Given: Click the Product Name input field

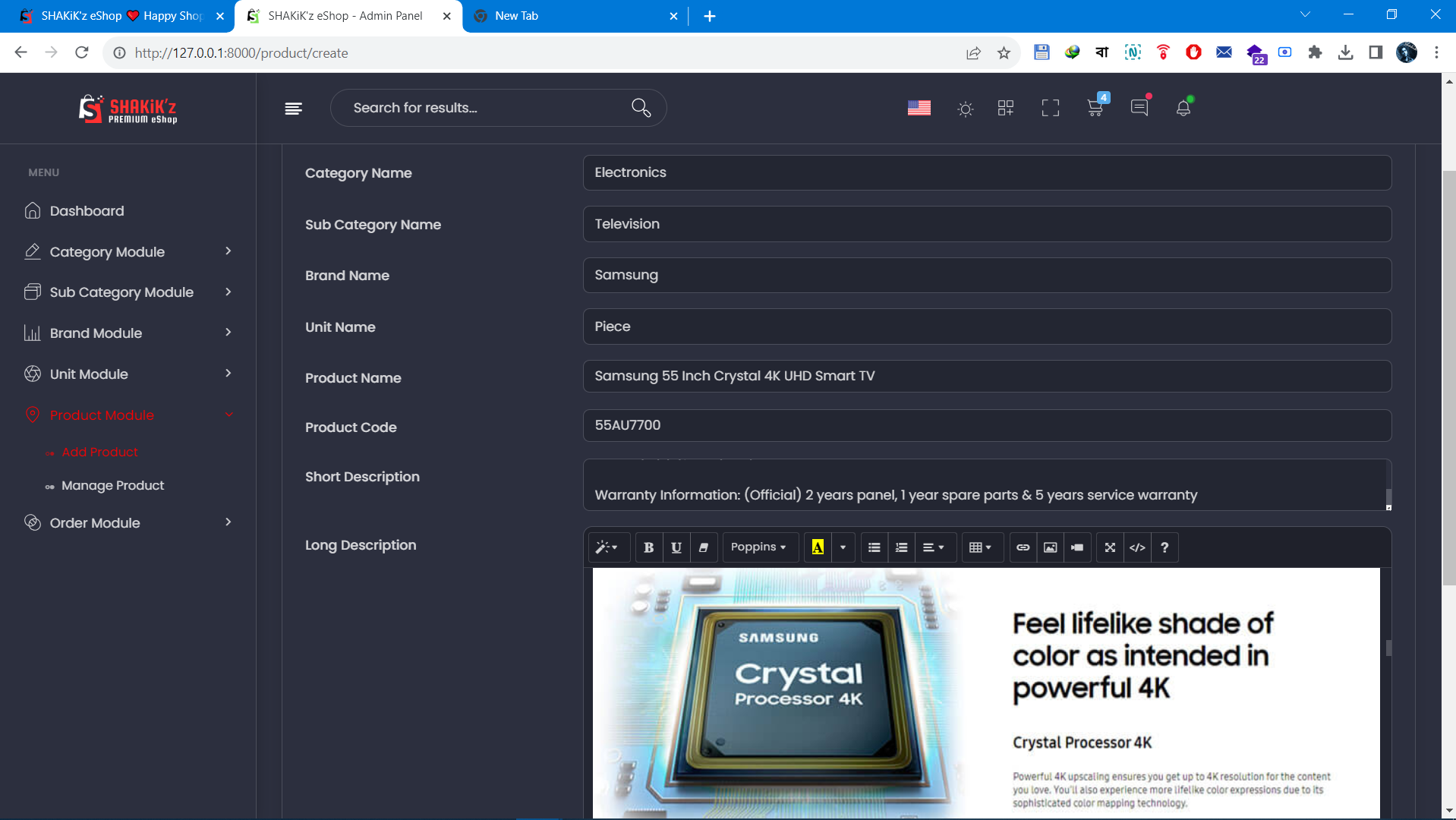Looking at the screenshot, I should [987, 376].
